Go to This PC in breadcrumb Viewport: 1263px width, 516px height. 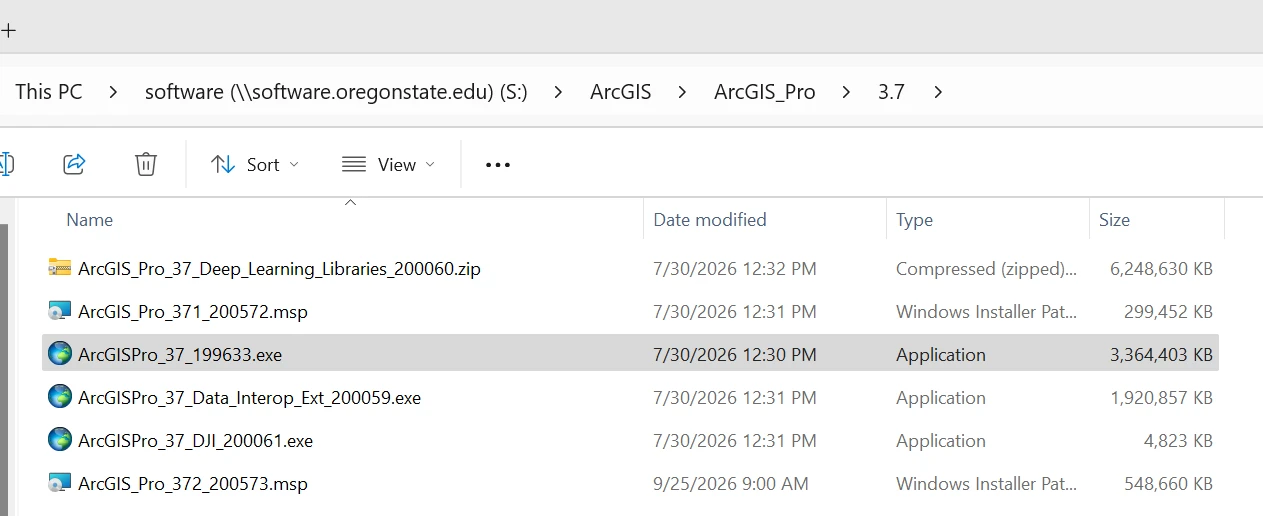(48, 92)
